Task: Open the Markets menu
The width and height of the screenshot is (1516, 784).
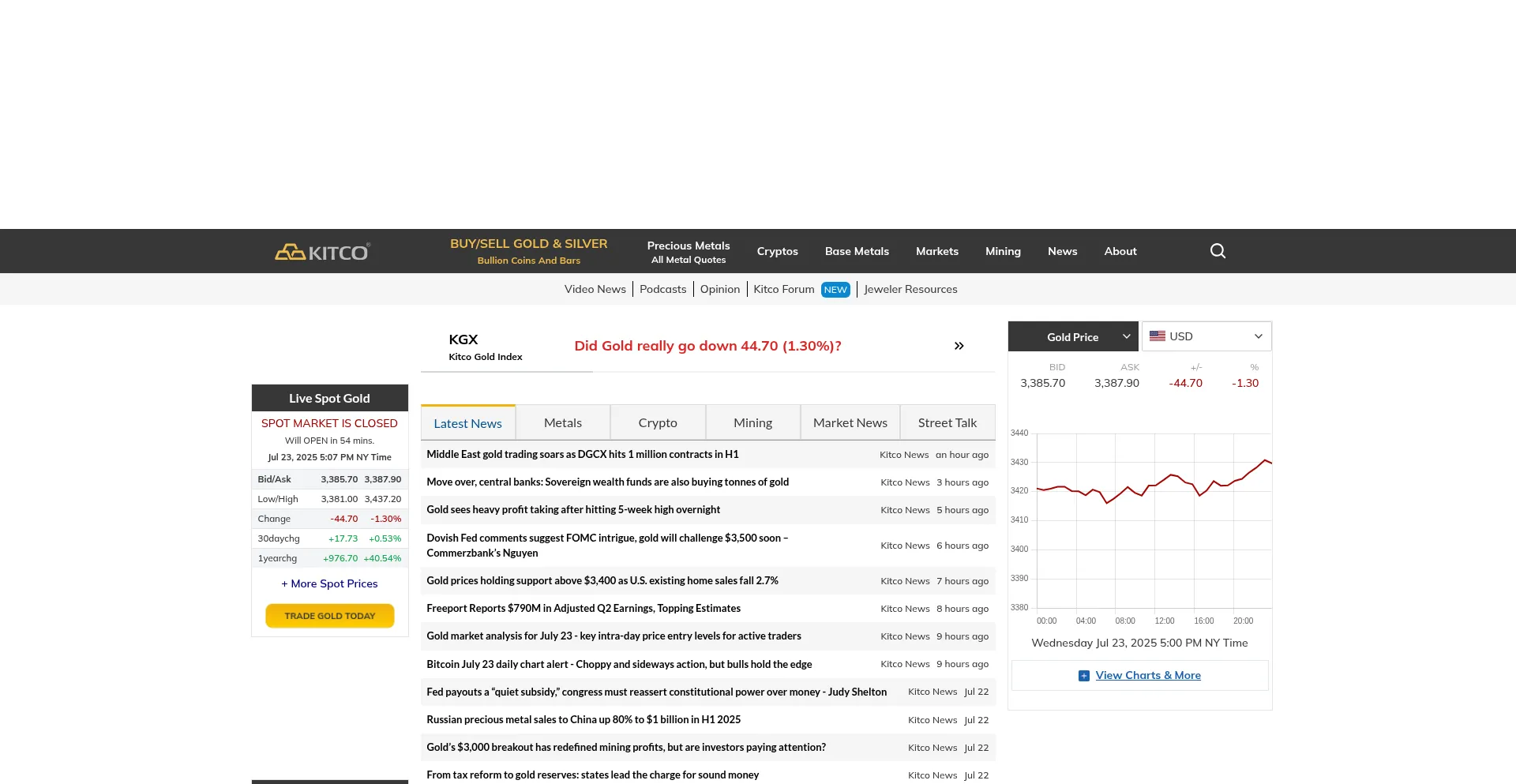Action: pyautogui.click(x=937, y=251)
